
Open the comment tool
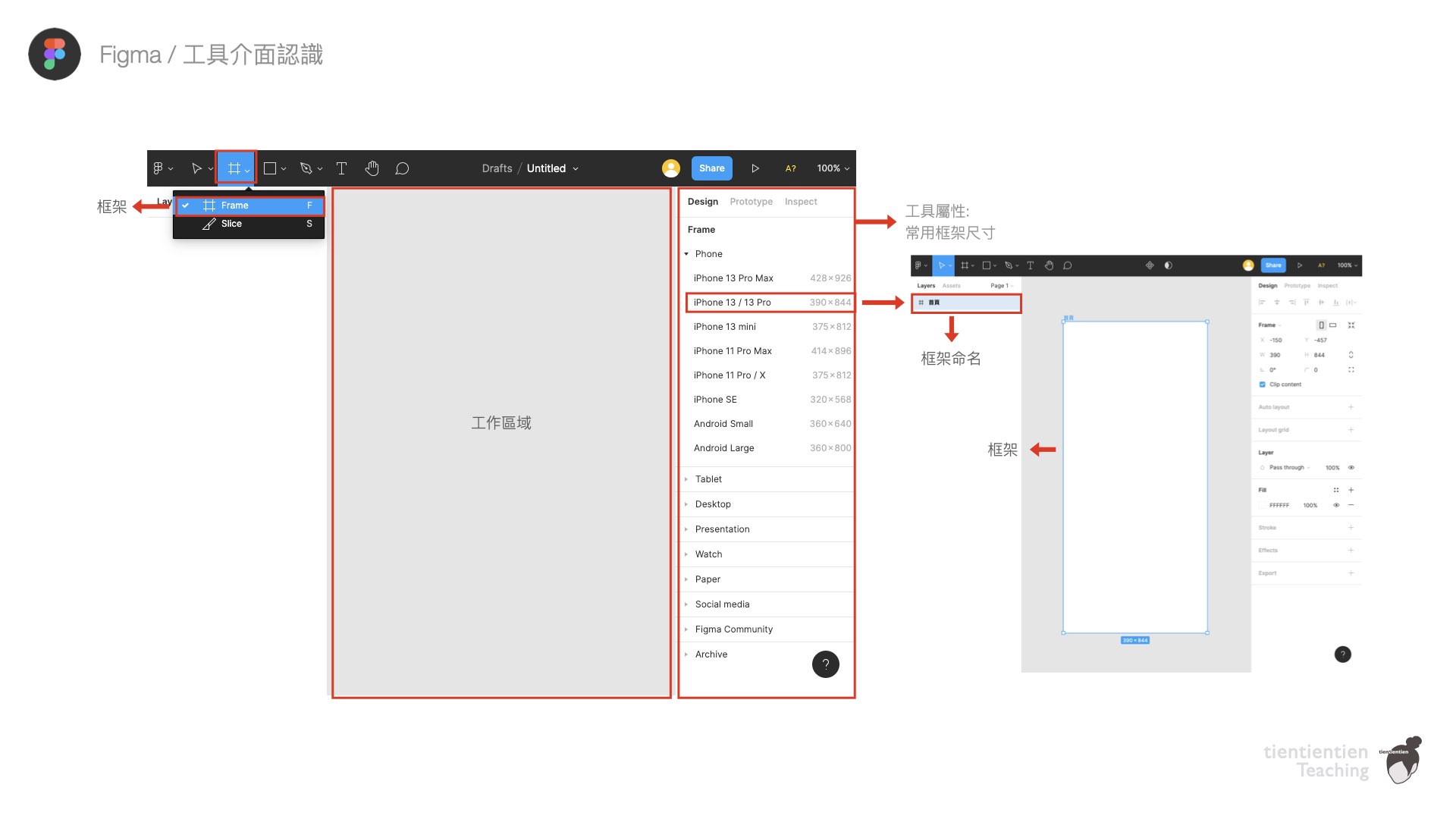(403, 168)
